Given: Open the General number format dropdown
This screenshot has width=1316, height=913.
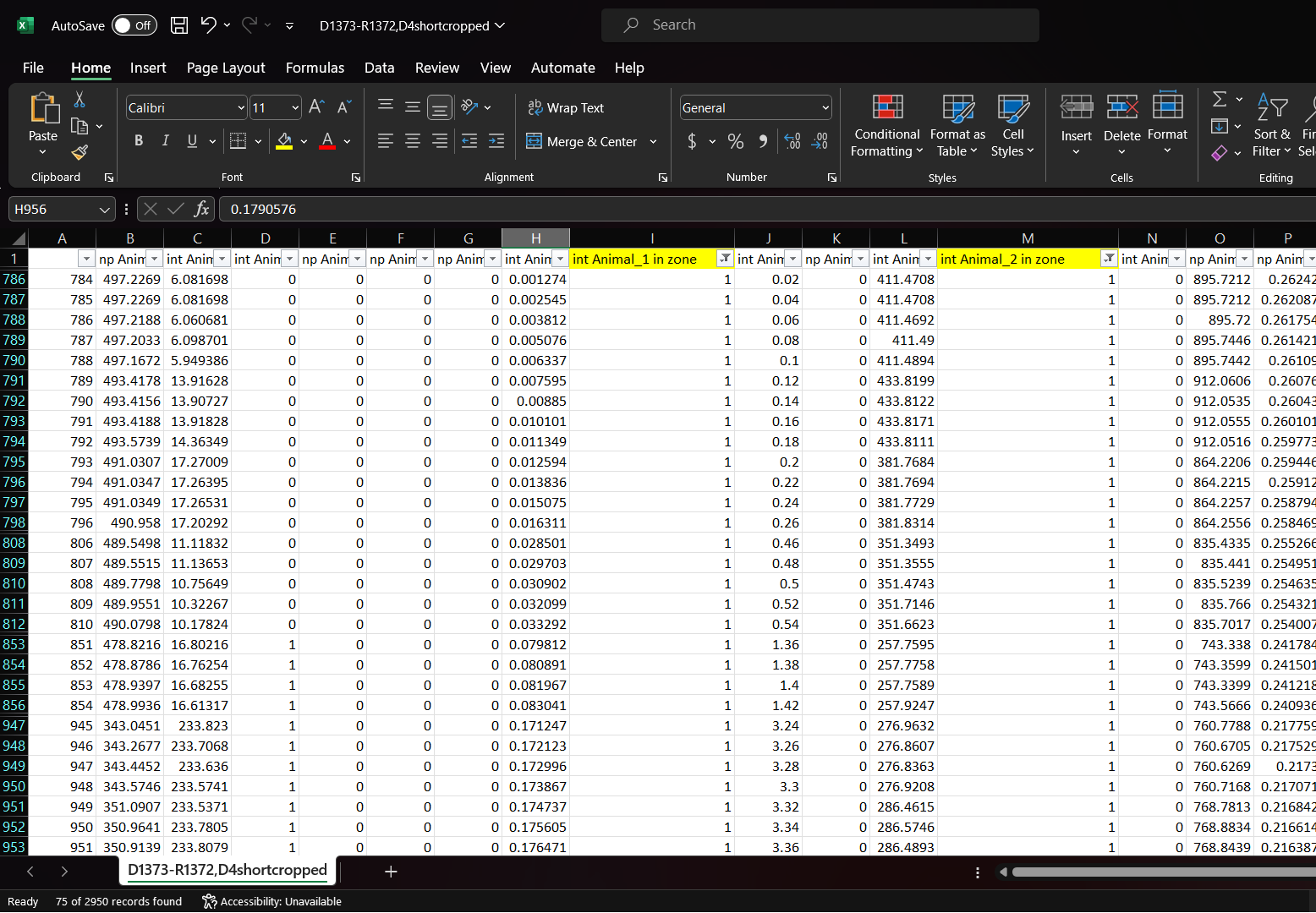Looking at the screenshot, I should click(x=825, y=108).
